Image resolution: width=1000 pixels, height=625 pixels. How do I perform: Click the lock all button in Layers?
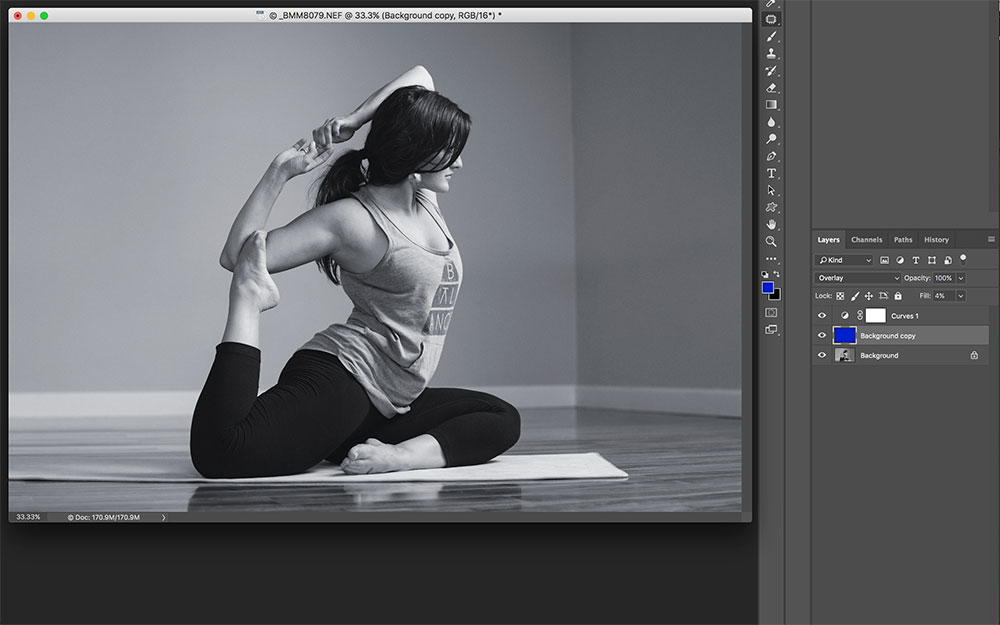[x=898, y=296]
